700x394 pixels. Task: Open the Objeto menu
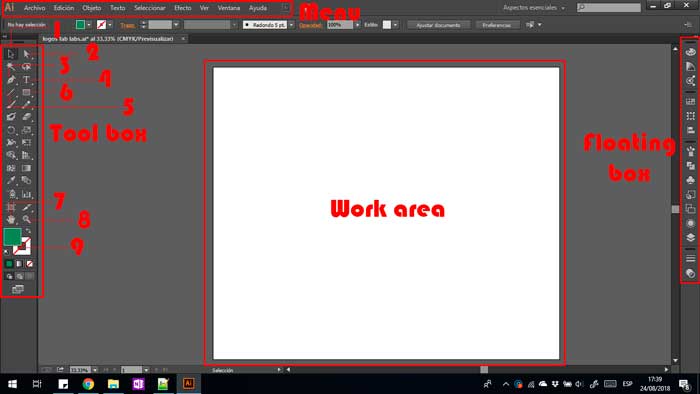pos(92,8)
